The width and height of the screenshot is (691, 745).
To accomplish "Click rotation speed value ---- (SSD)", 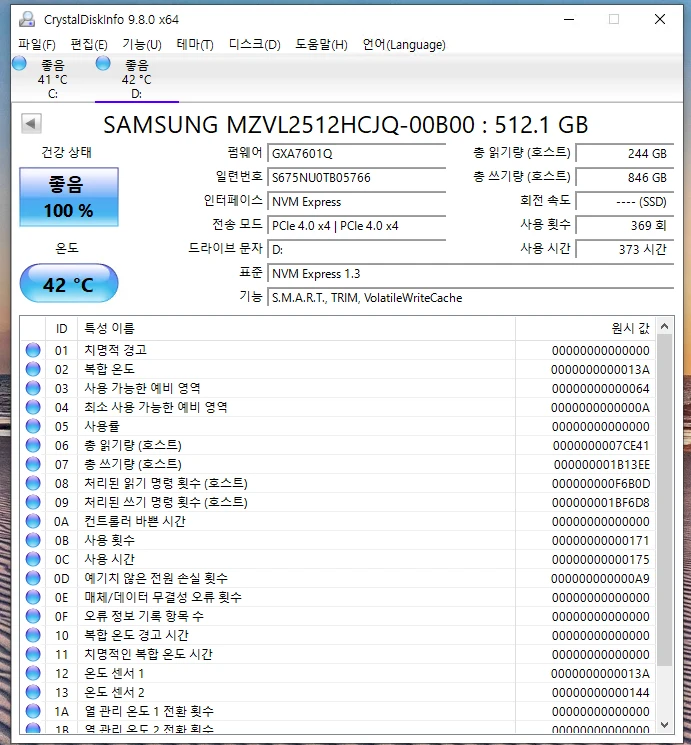I will [x=624, y=202].
